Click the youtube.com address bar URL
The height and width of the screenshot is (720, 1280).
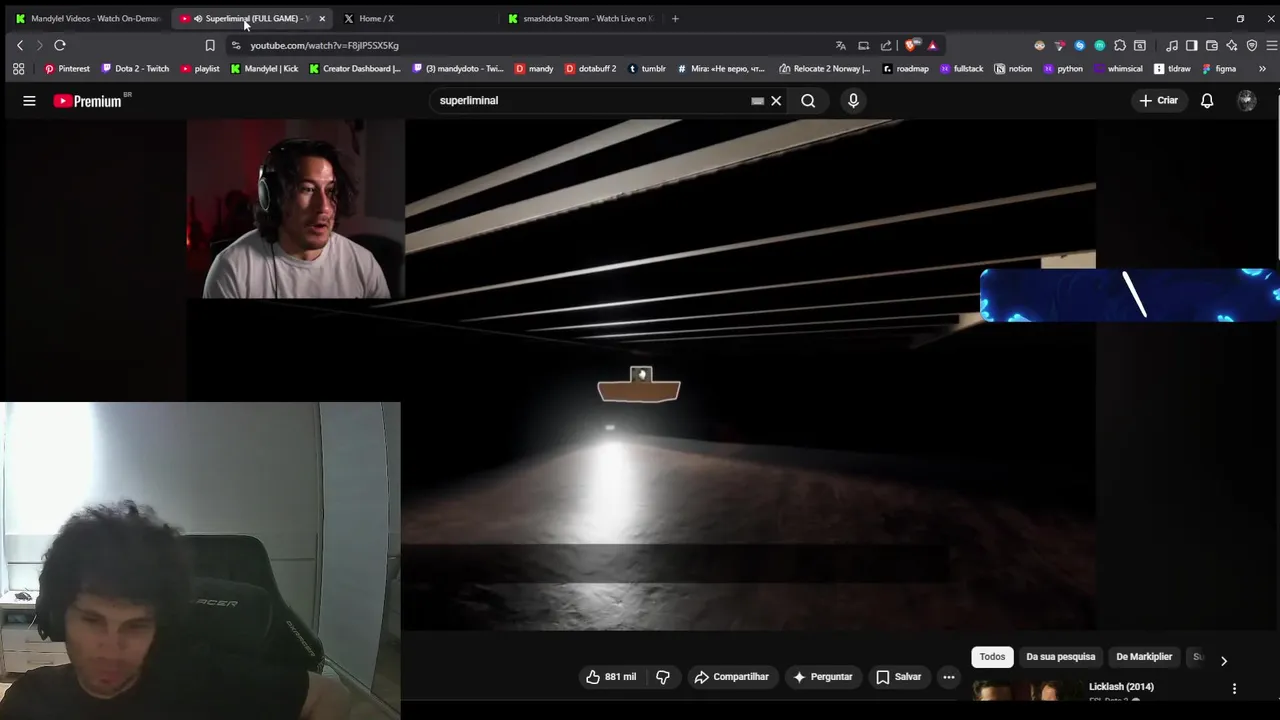pyautogui.click(x=324, y=45)
